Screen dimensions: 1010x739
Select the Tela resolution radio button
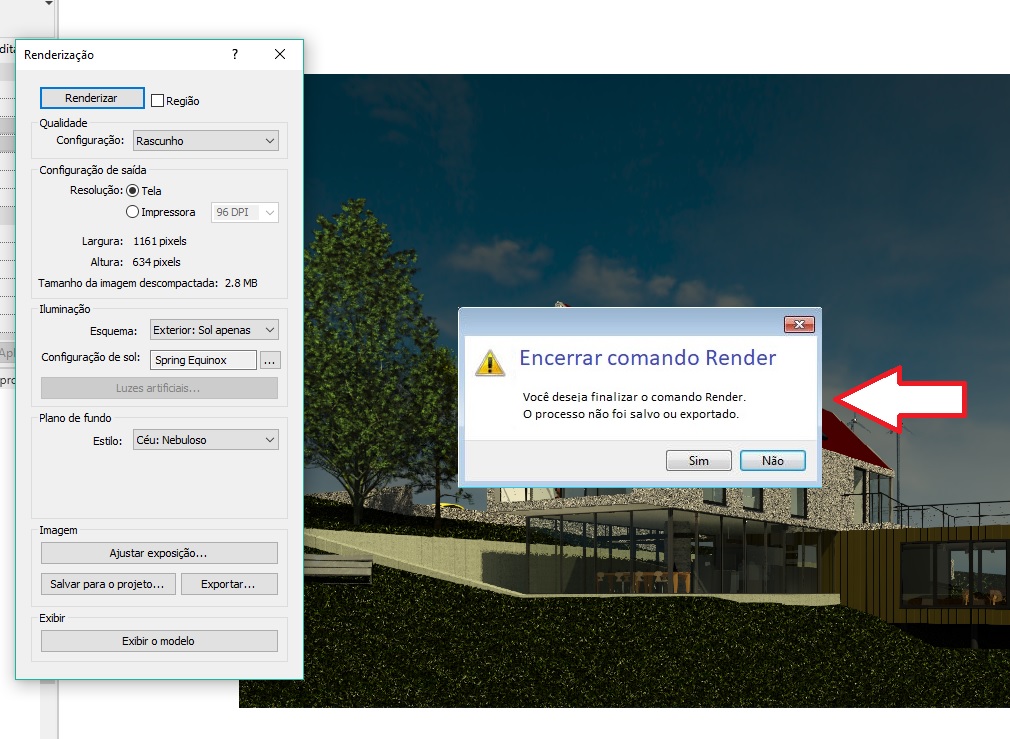coord(133,191)
